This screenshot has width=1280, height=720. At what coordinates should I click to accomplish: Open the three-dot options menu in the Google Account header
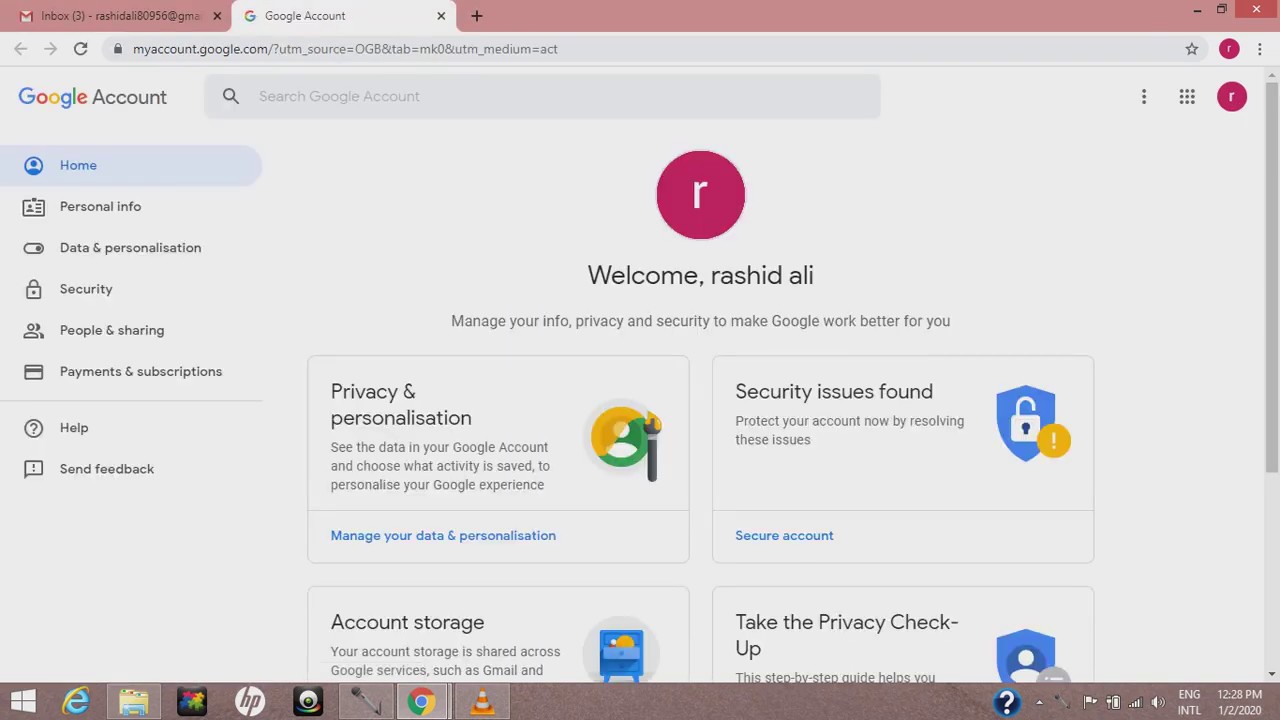(x=1144, y=96)
